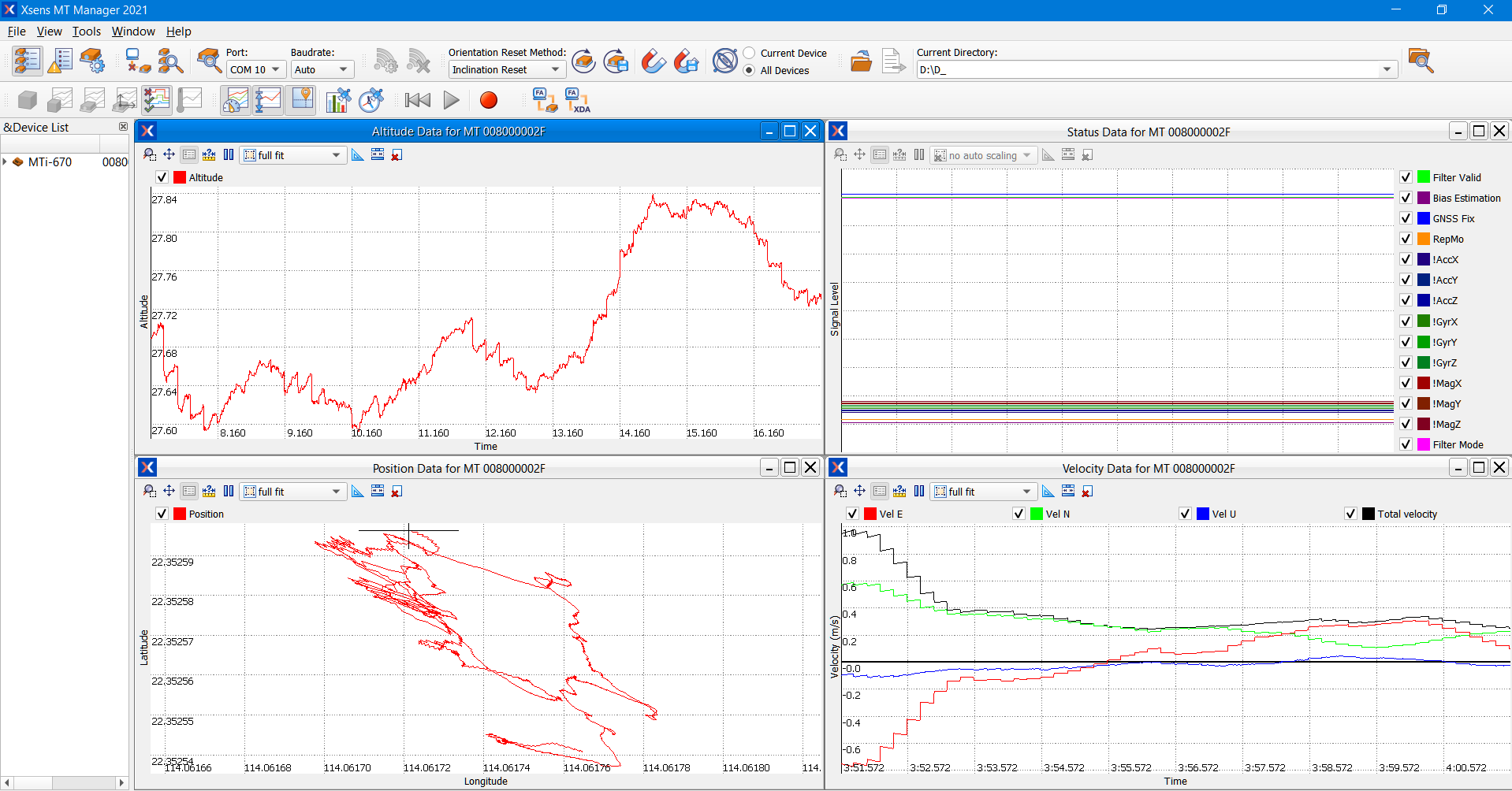Select the Current Device radio button
The height and width of the screenshot is (791, 1512).
[747, 53]
